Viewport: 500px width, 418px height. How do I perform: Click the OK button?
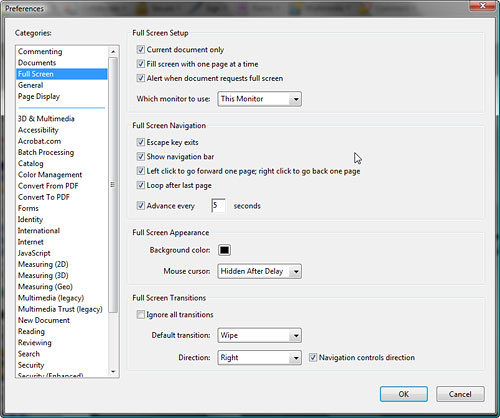pyautogui.click(x=404, y=394)
